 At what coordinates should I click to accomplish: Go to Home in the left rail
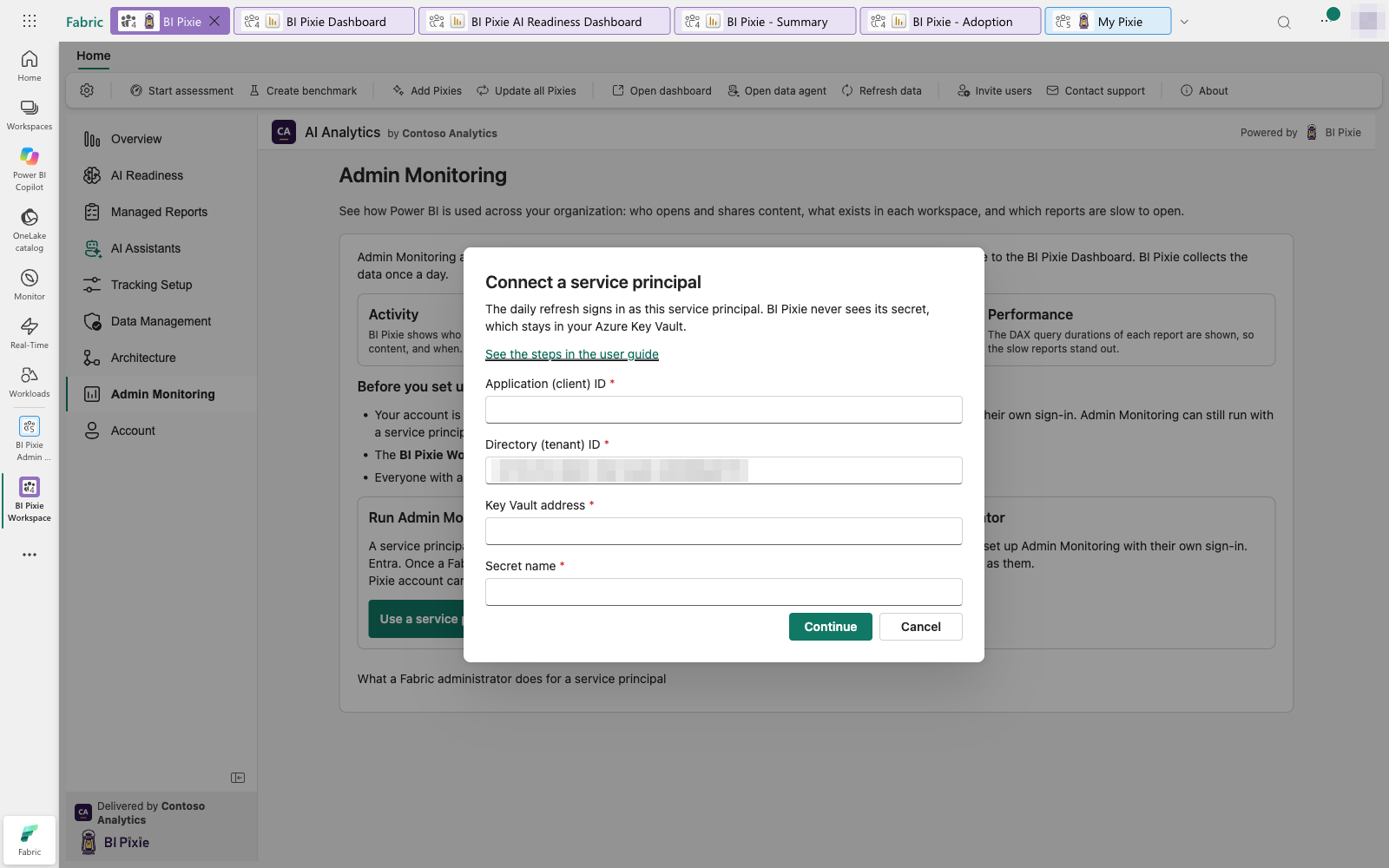pos(30,66)
